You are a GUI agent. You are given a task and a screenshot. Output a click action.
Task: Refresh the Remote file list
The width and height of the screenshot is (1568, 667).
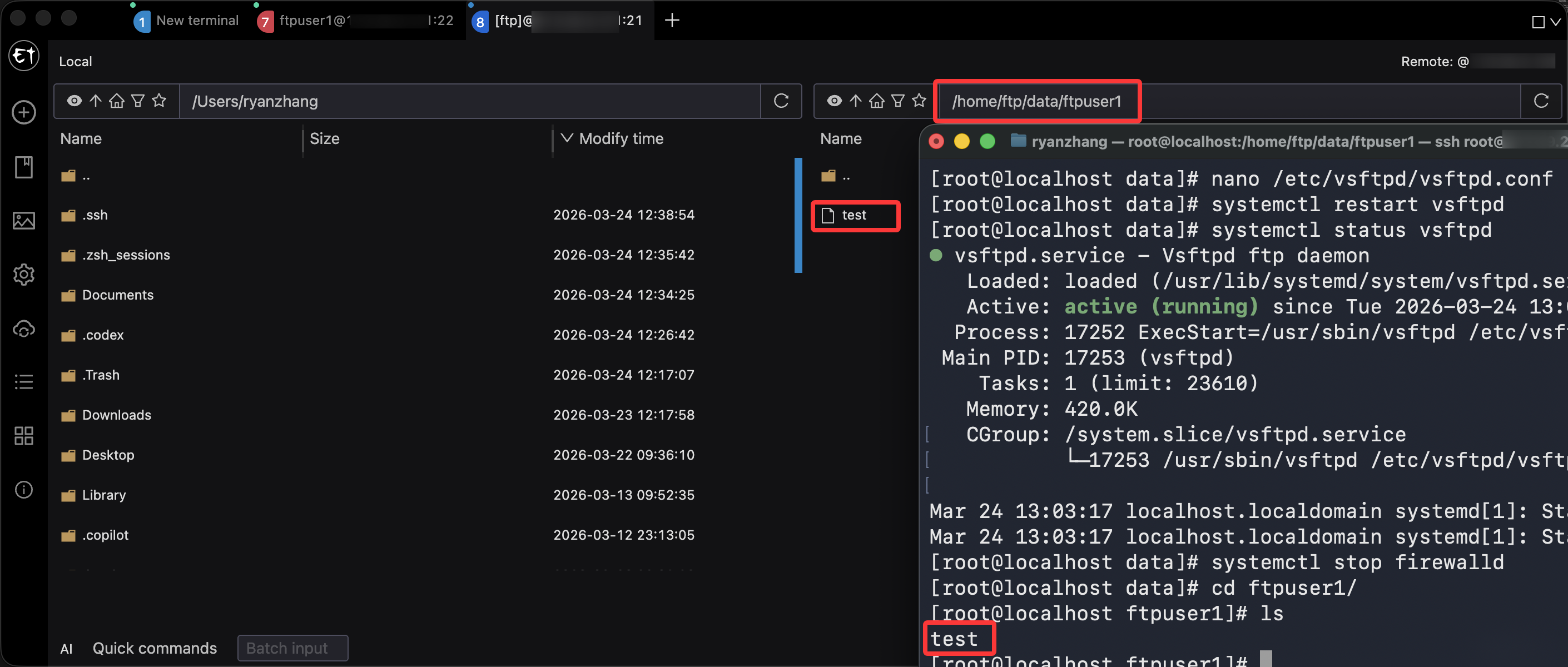(x=1541, y=101)
